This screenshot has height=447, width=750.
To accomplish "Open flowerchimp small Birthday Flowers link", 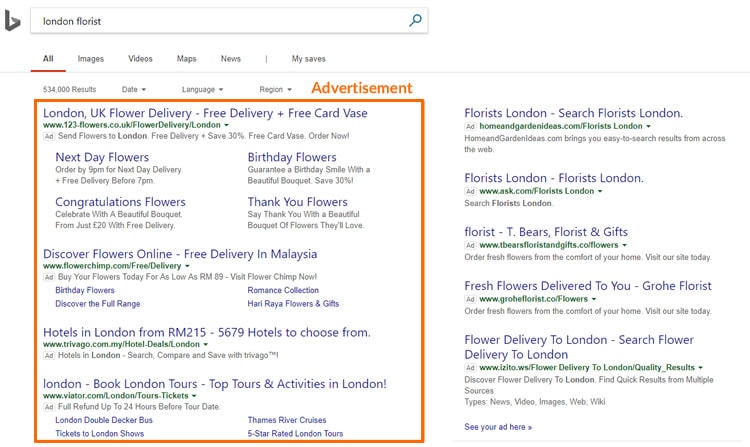I will (x=85, y=290).
